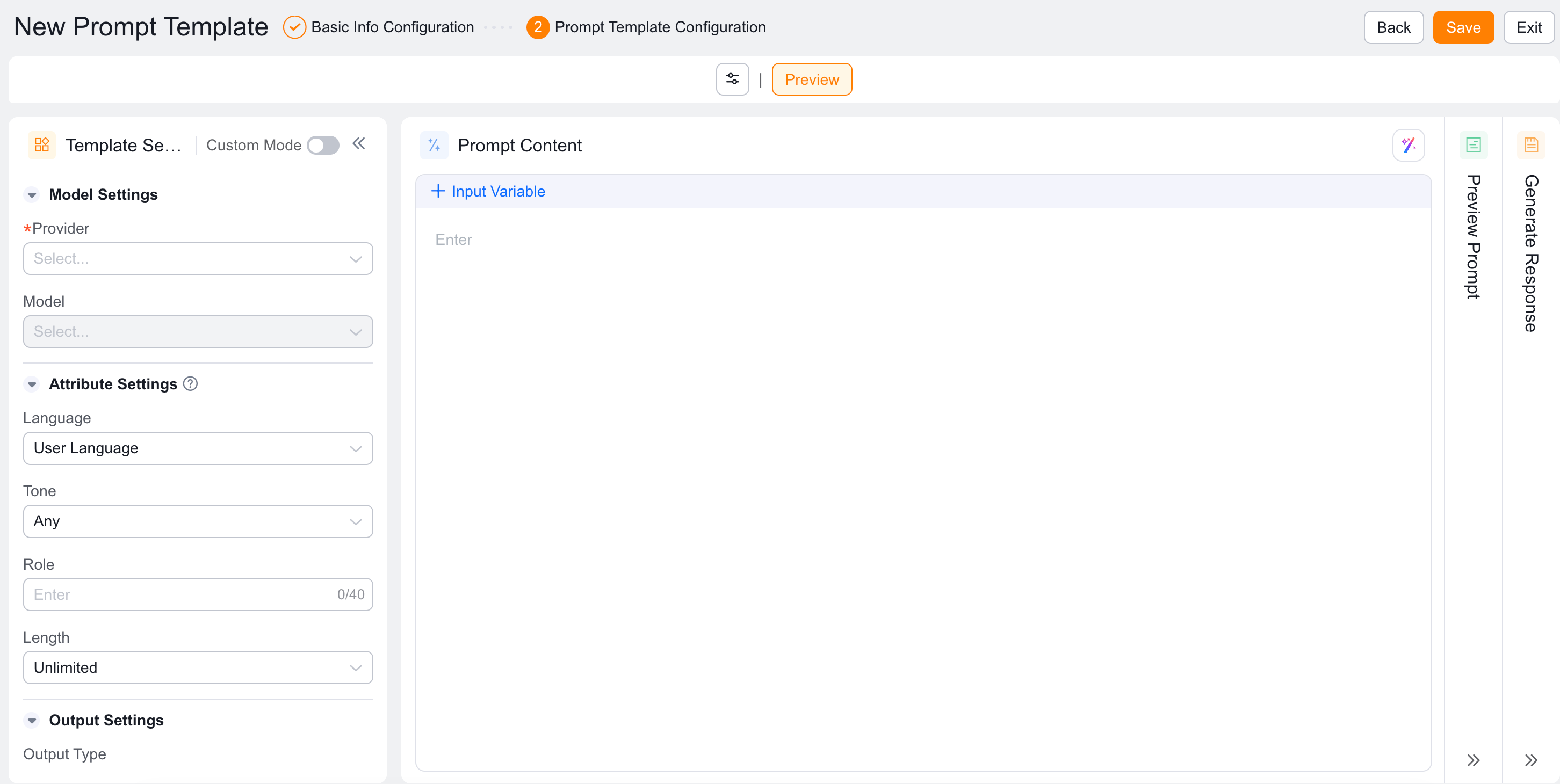This screenshot has width=1560, height=784.
Task: Open the Preview Prompt panel icon
Action: (1473, 146)
